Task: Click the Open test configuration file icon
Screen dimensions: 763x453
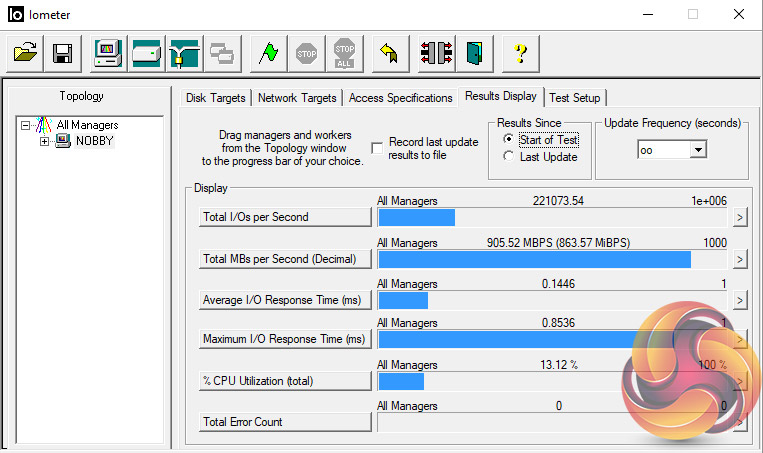Action: pyautogui.click(x=27, y=53)
